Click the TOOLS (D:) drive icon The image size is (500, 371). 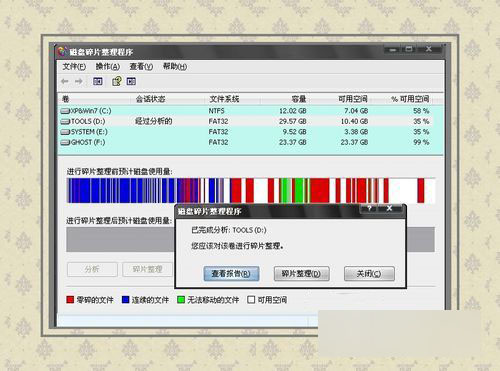click(x=65, y=122)
